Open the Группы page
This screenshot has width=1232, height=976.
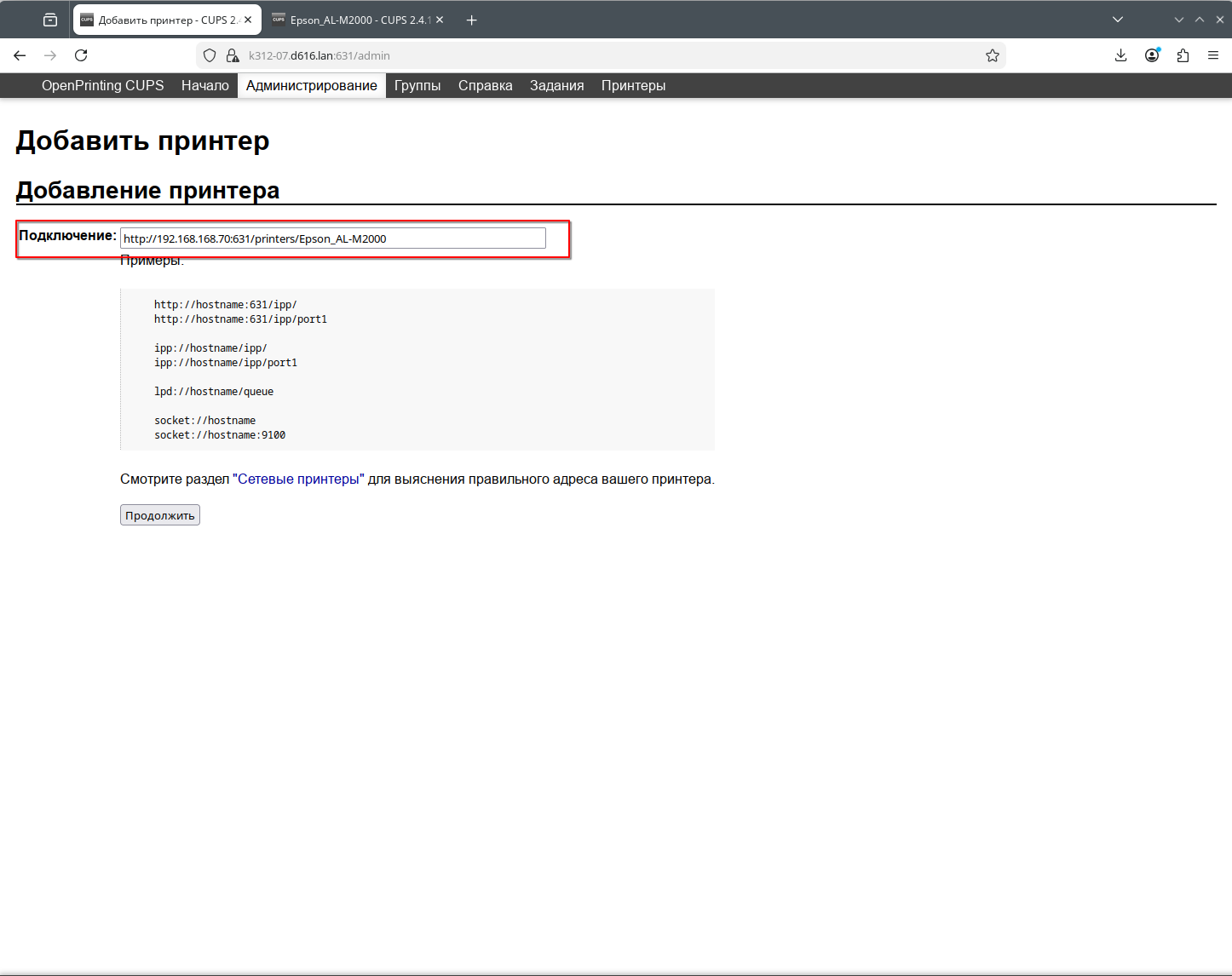[417, 85]
